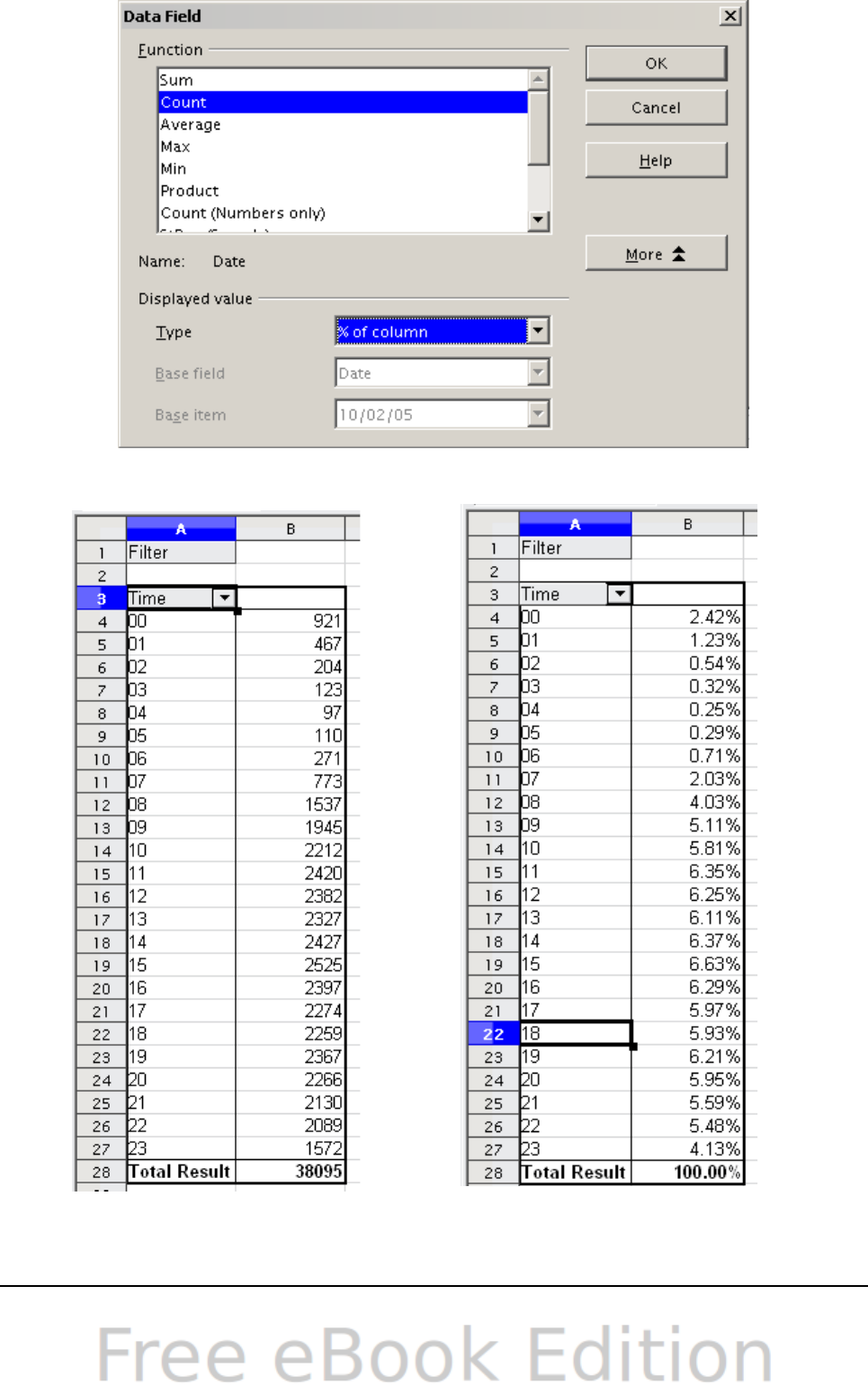Click the cell with value 2427
868x1385 pixels.
click(x=291, y=942)
